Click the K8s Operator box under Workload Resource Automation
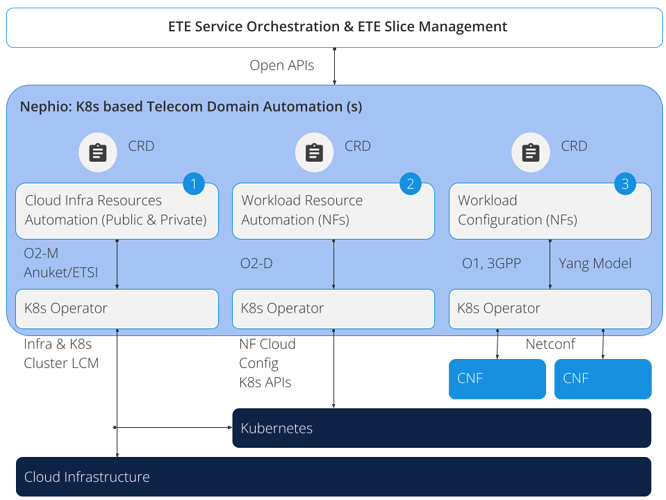This screenshot has height=500, width=666. click(333, 309)
